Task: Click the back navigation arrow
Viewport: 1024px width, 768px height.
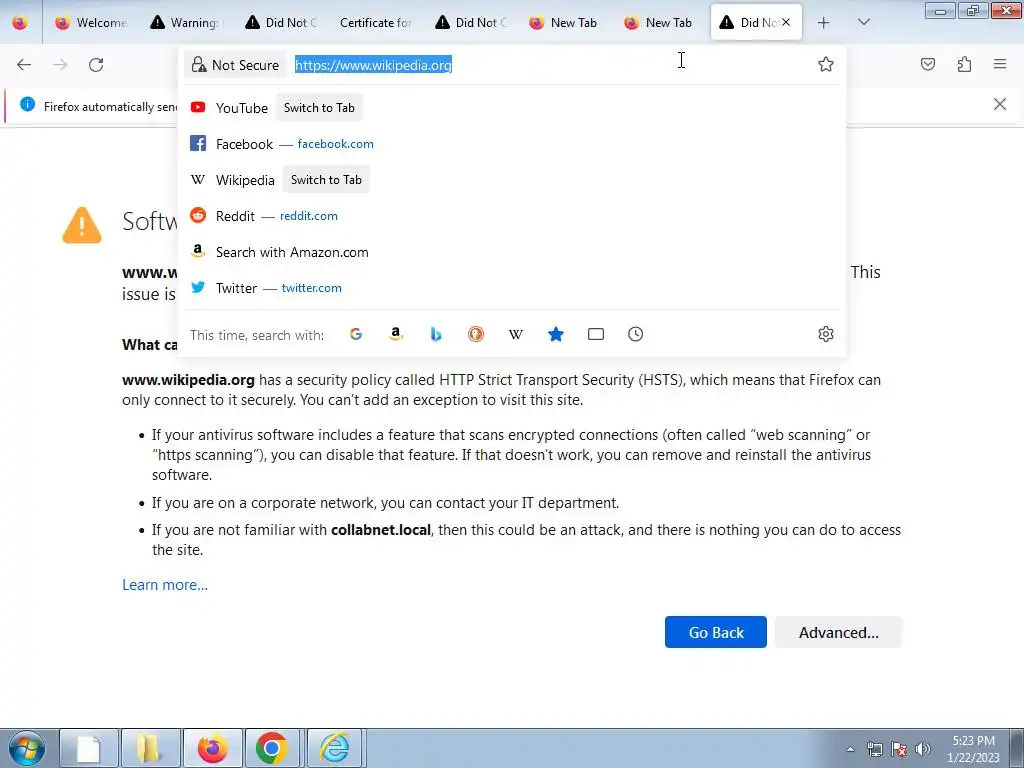Action: (24, 65)
